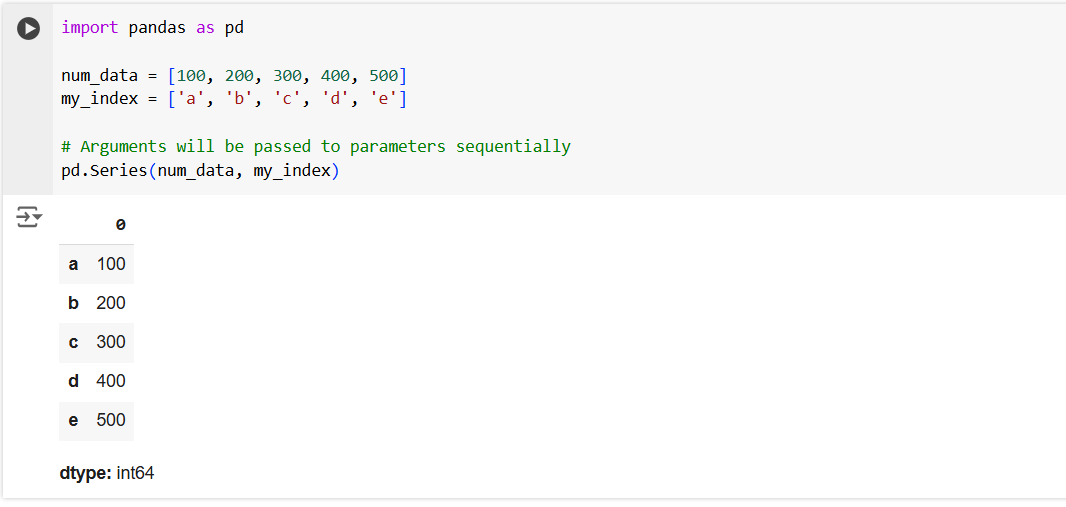Click the value 100 in the output
1066x507 pixels.
[111, 264]
